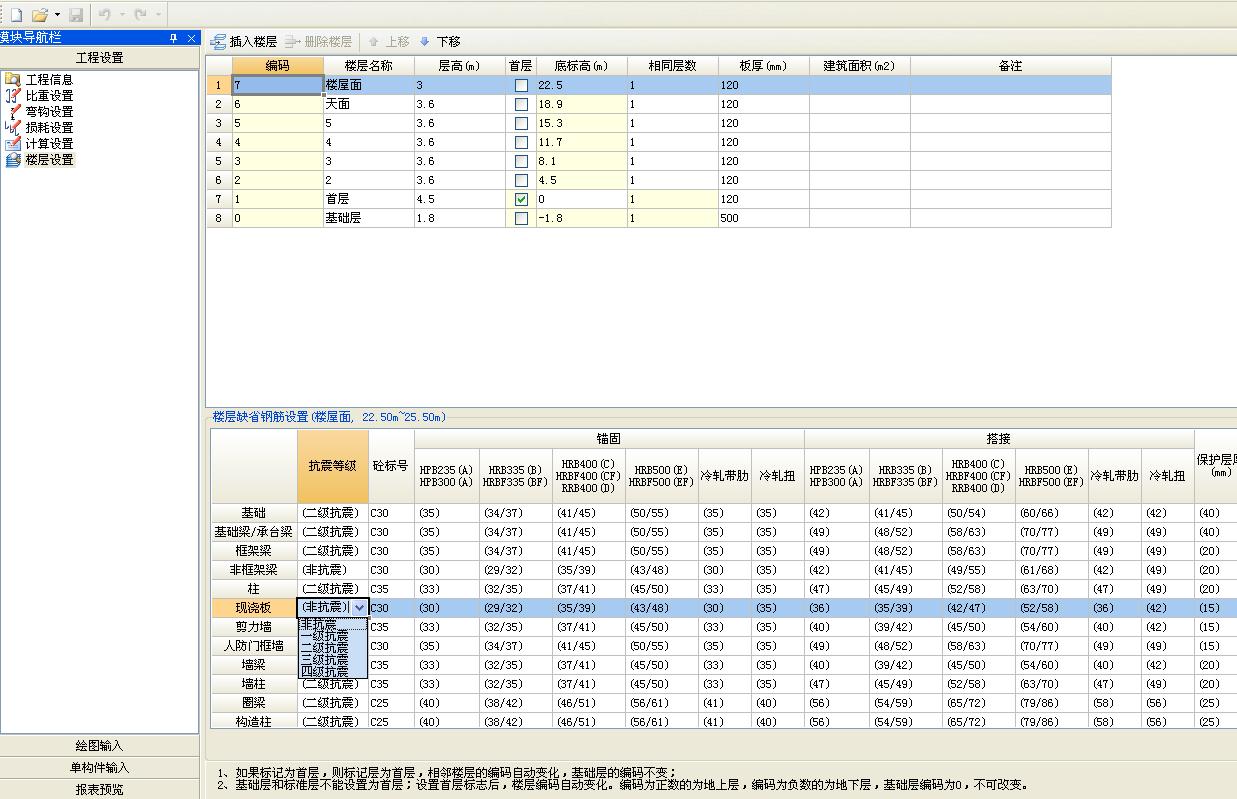Click 非框架梁 抗震等级 cell (非抗震)
This screenshot has height=799, width=1237.
click(x=332, y=570)
